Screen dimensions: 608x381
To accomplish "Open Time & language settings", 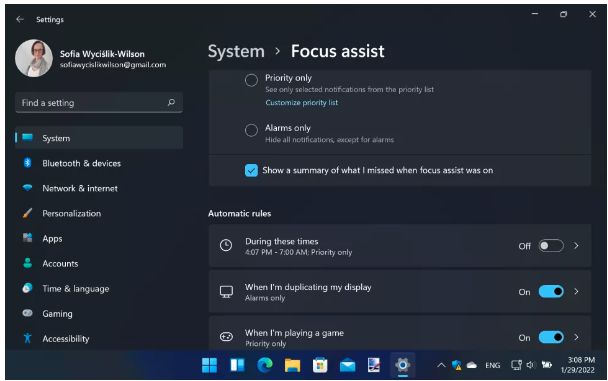I will [x=99, y=288].
